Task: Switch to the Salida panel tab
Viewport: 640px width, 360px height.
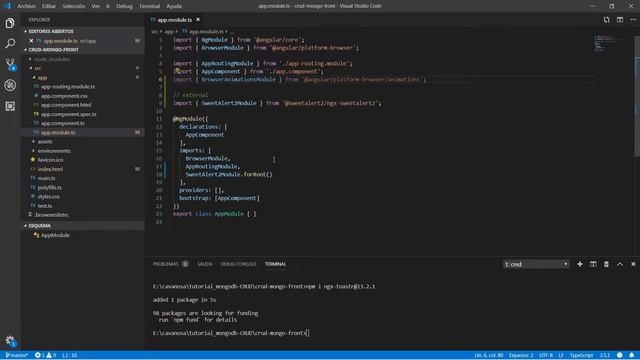Action: (204, 264)
